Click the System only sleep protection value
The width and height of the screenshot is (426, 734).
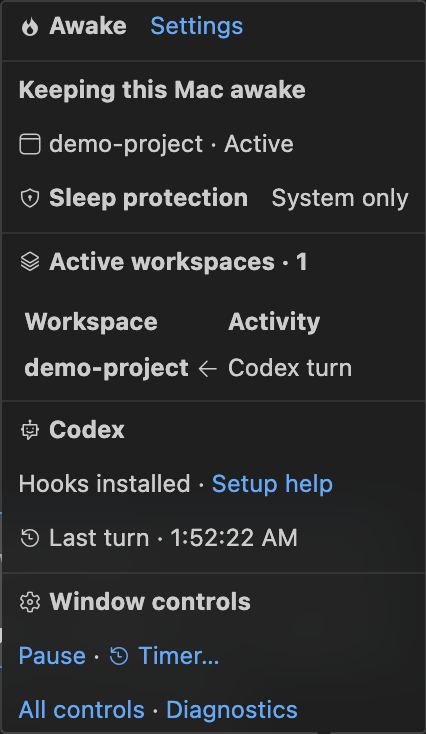click(340, 198)
